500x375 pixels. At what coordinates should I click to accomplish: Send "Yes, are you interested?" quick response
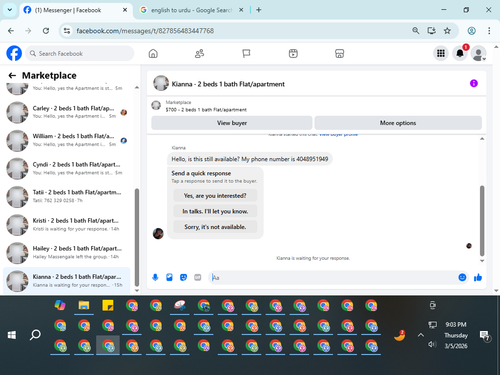(215, 196)
